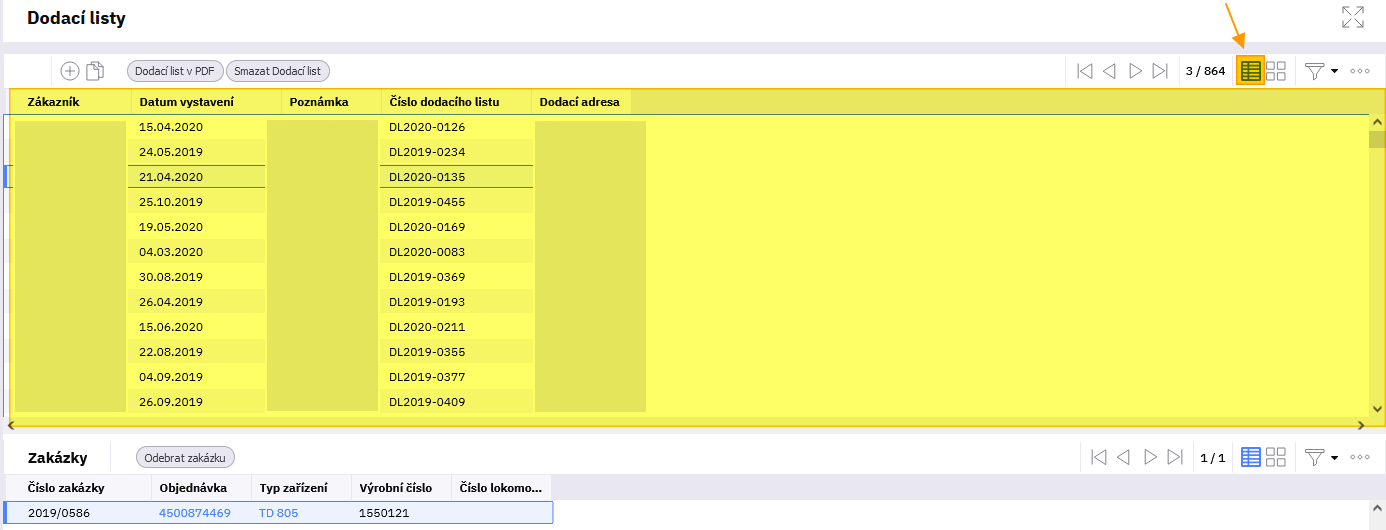Click the filter funnel icon in Zakázky

(1315, 457)
